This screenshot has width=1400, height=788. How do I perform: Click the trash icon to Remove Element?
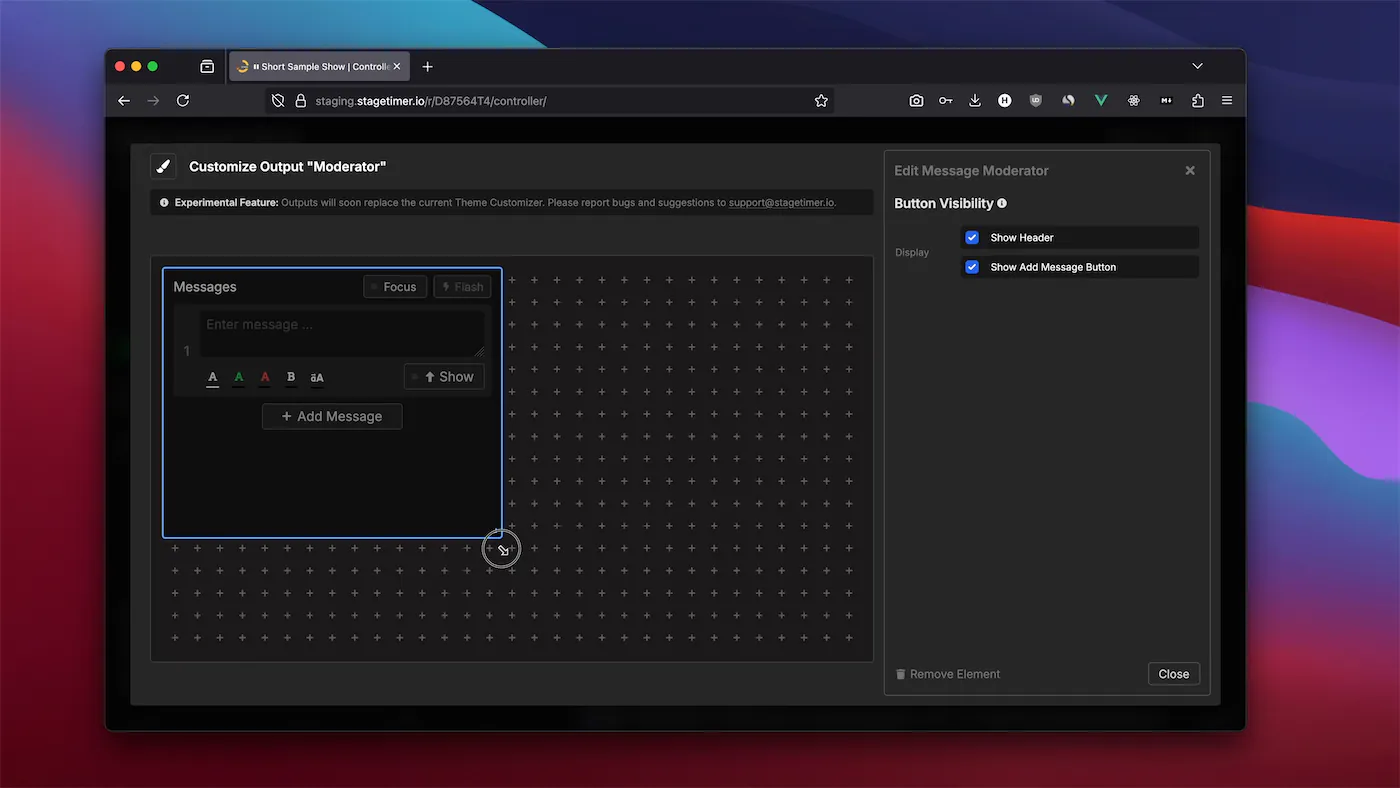(901, 673)
